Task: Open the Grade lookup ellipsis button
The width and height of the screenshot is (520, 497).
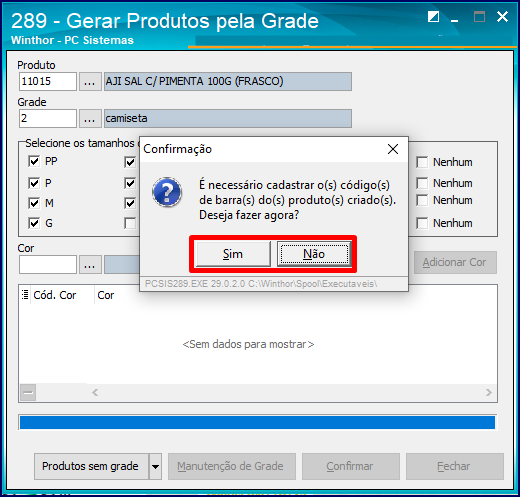Action: tap(90, 118)
